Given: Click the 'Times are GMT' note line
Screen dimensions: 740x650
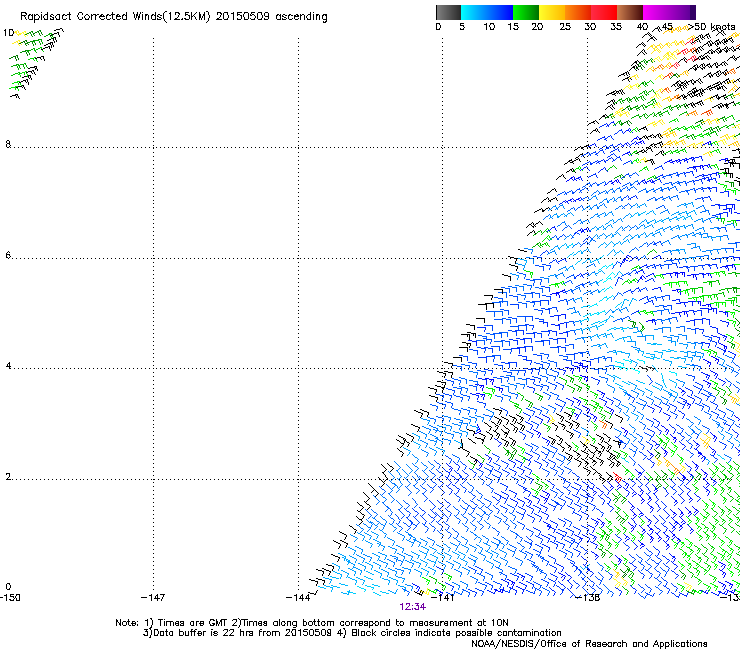Looking at the screenshot, I should (312, 623).
